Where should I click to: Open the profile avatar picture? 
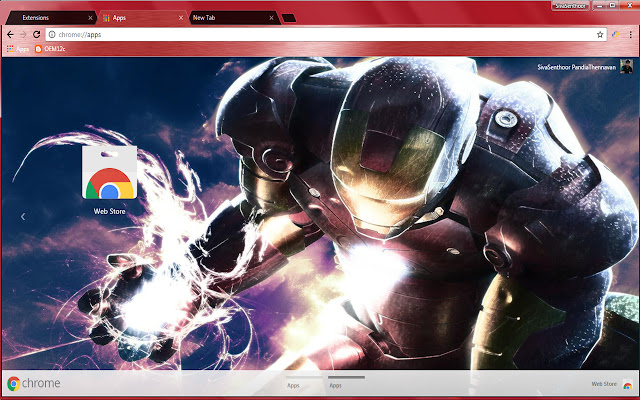point(626,67)
